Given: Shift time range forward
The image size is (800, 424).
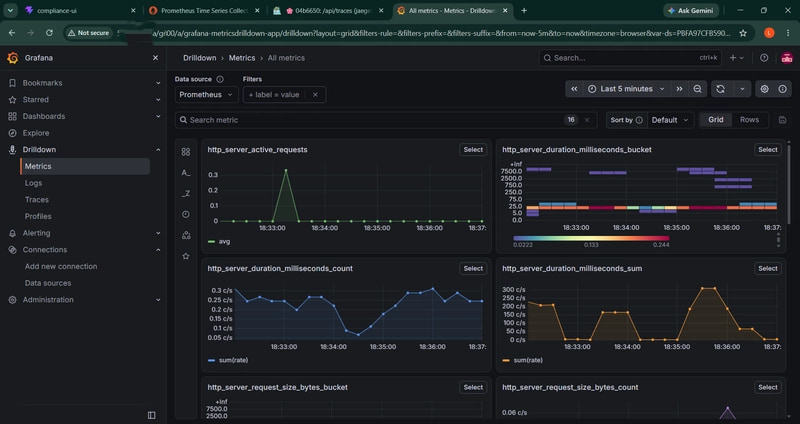Looking at the screenshot, I should point(680,89).
